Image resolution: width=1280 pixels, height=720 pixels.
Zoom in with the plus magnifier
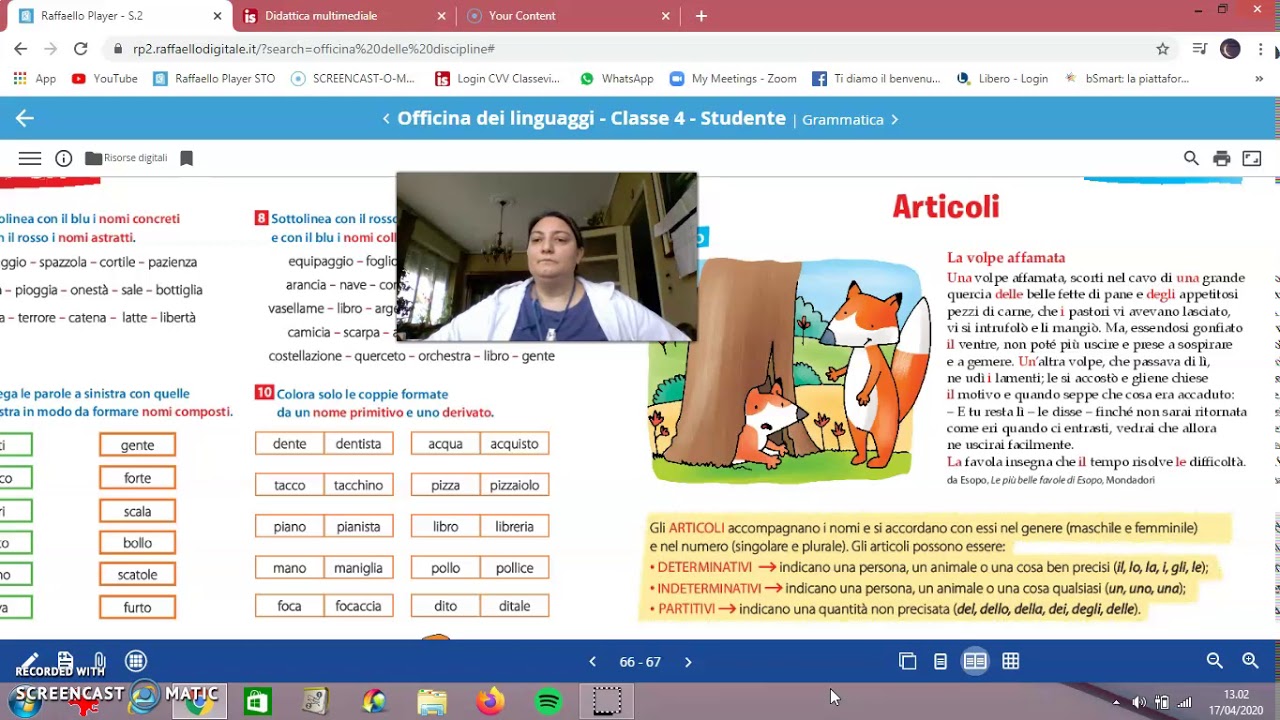coord(1250,661)
